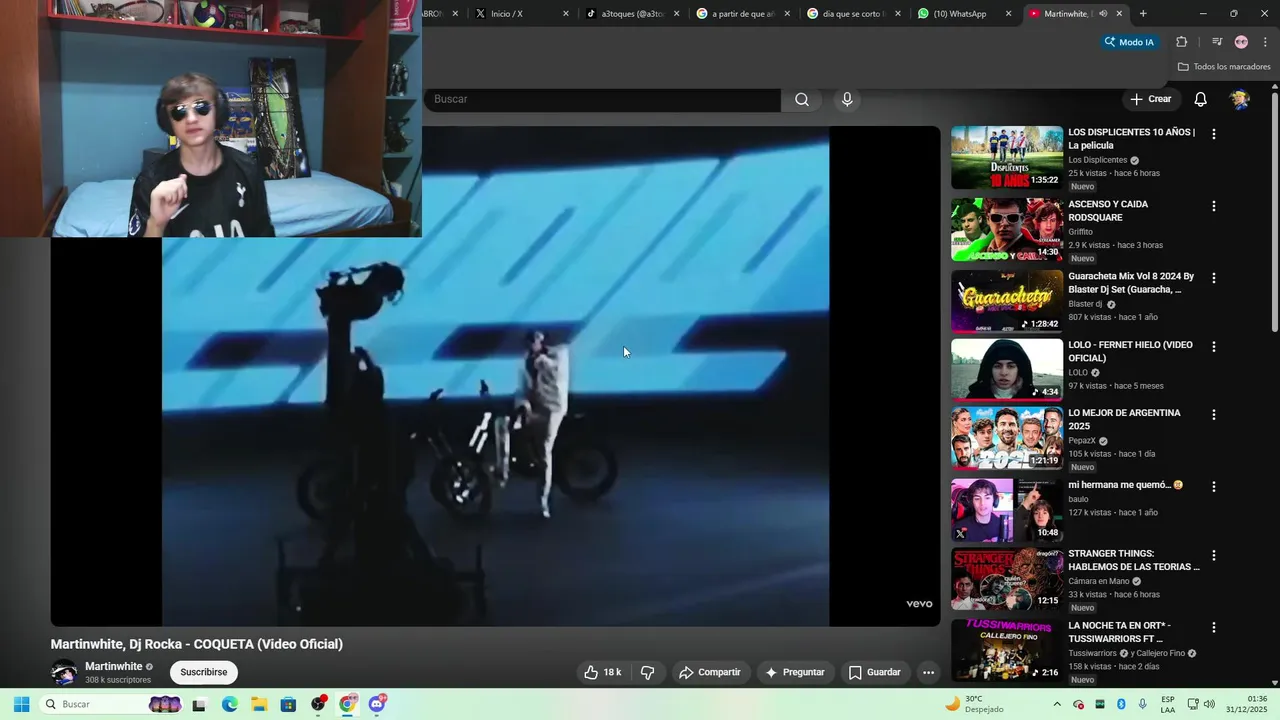This screenshot has width=1280, height=720.
Task: Open options for STRANGER THINGS video
Action: pos(1214,556)
